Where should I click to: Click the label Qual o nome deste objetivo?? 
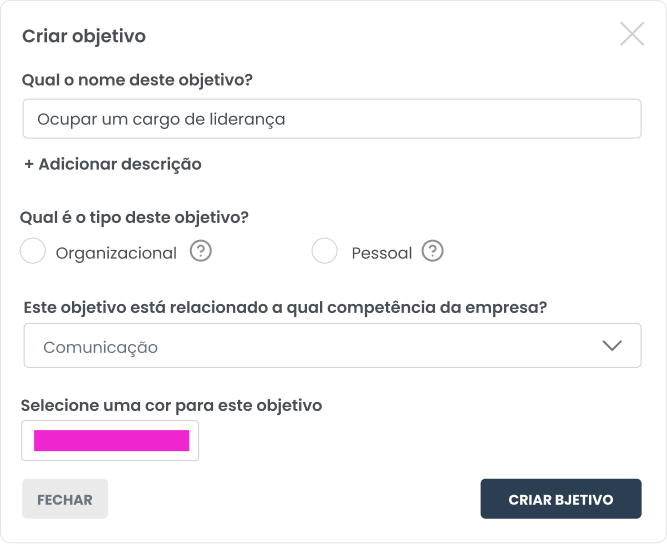[135, 80]
